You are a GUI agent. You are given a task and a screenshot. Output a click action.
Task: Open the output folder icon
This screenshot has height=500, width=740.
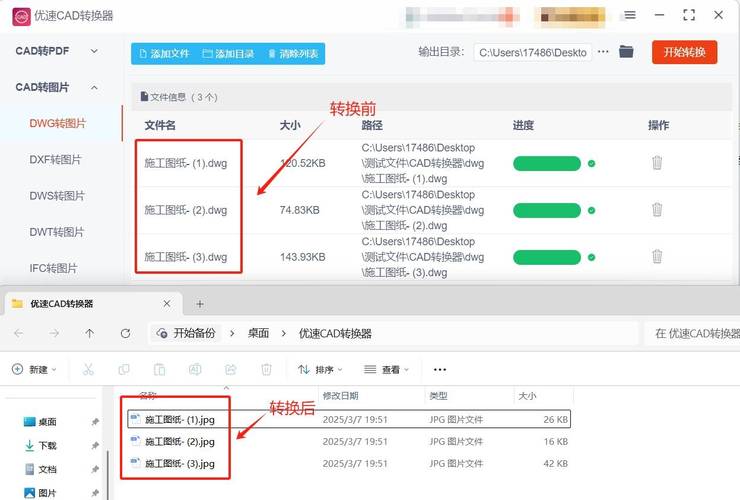[626, 51]
